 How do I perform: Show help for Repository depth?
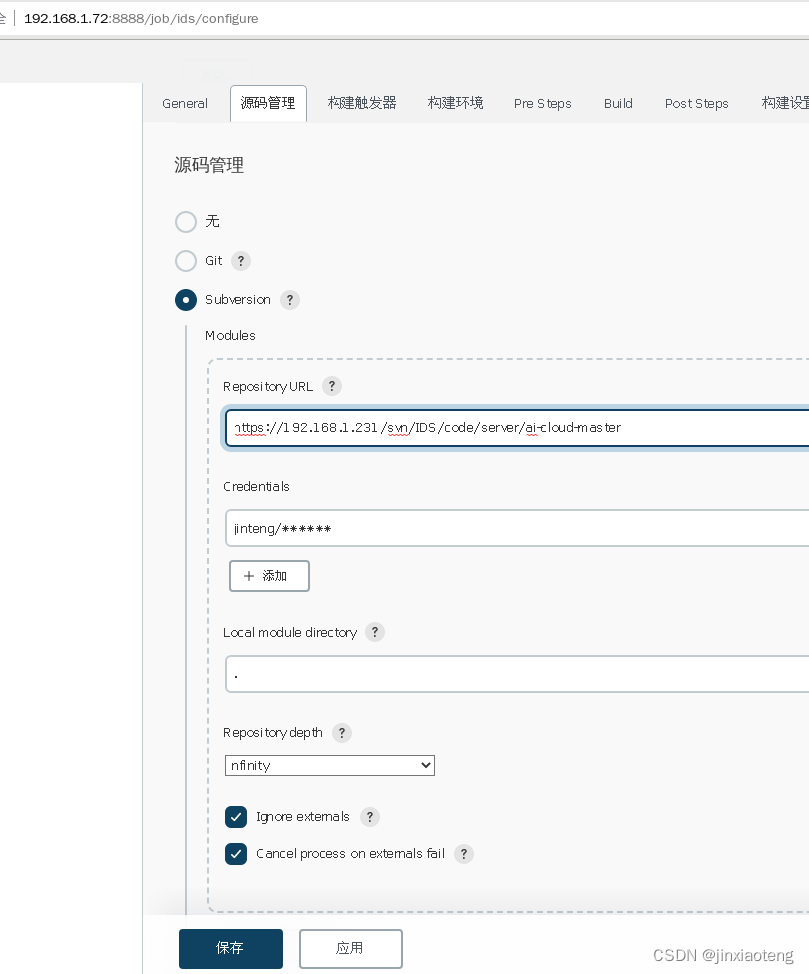(x=342, y=733)
